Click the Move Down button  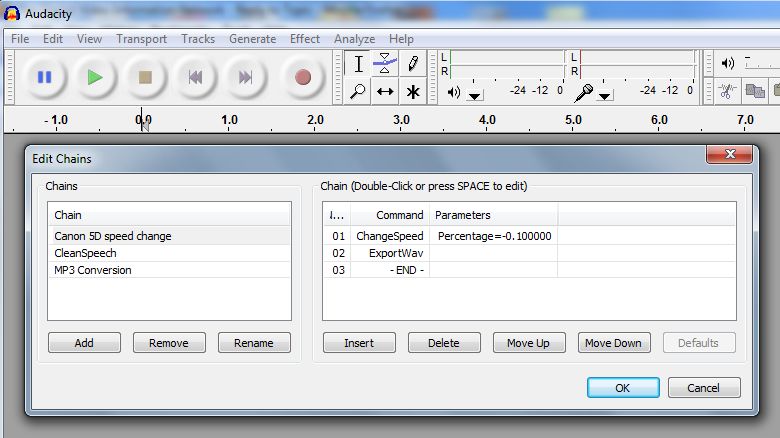tap(614, 342)
